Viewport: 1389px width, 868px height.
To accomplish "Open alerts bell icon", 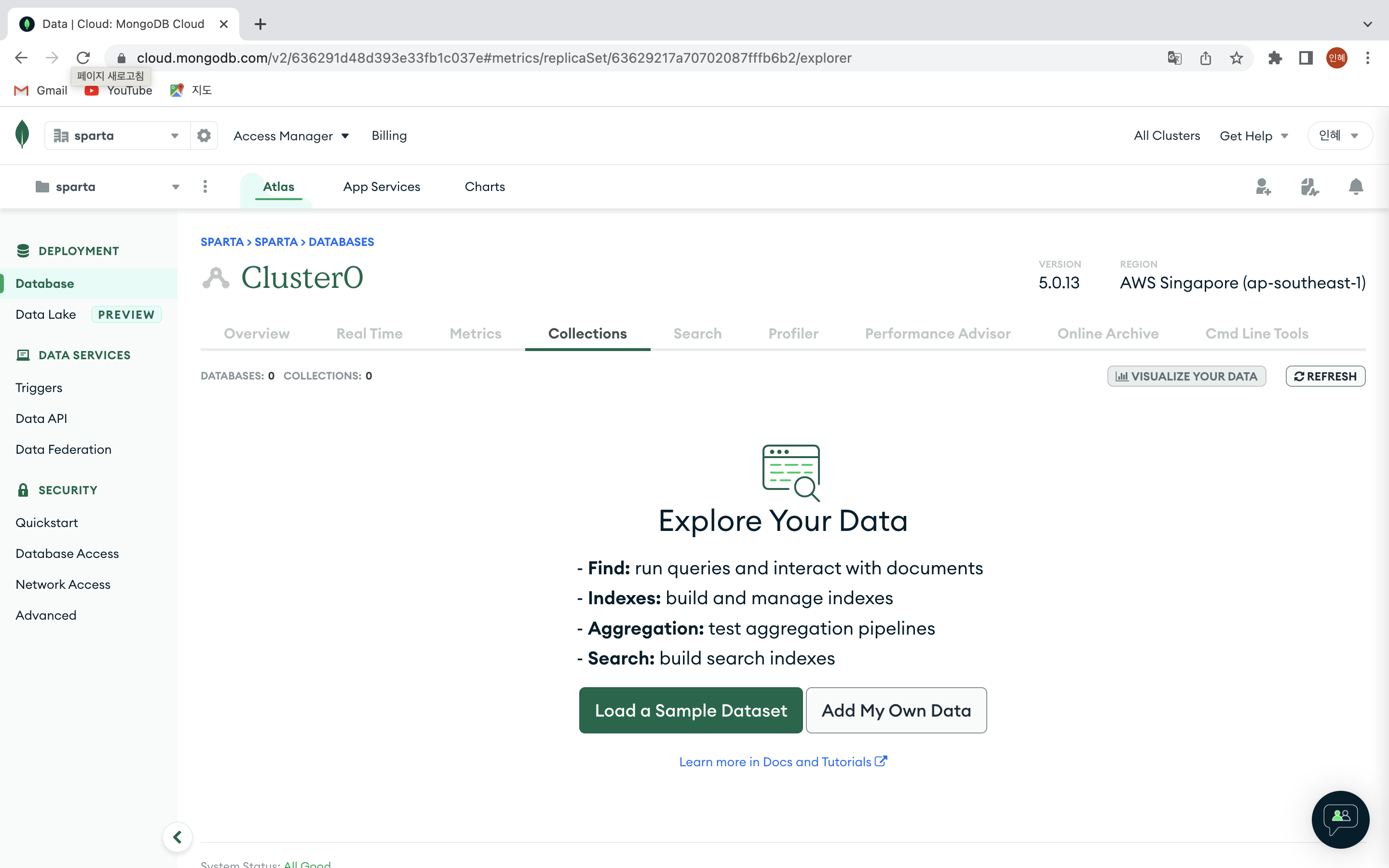I will click(1356, 187).
